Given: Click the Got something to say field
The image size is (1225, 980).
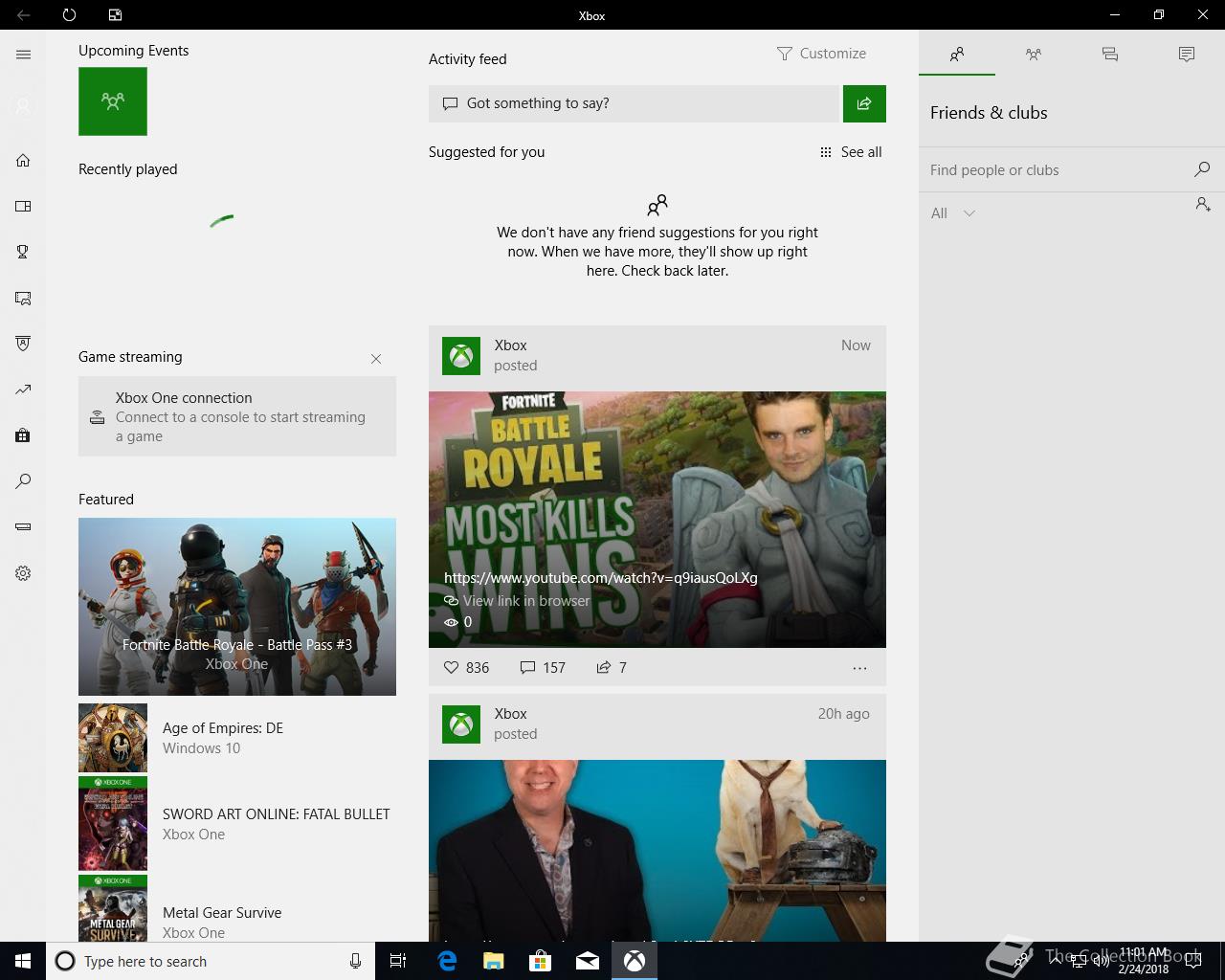Looking at the screenshot, I should click(634, 103).
